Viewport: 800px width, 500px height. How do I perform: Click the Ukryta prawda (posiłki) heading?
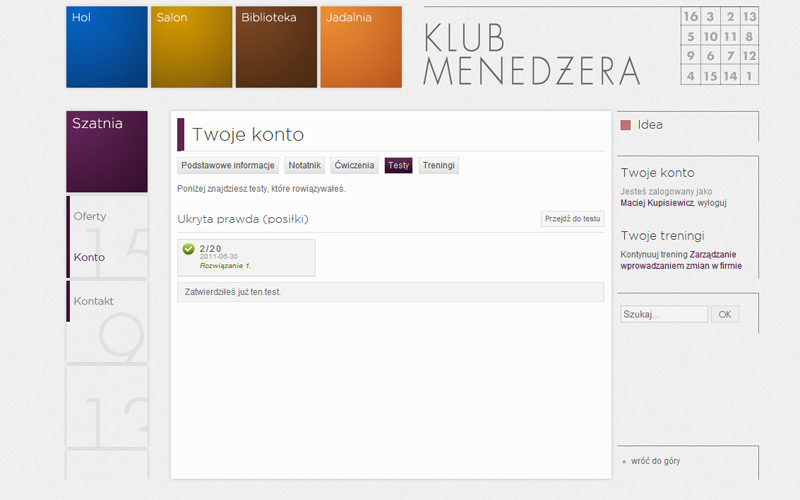pos(243,219)
